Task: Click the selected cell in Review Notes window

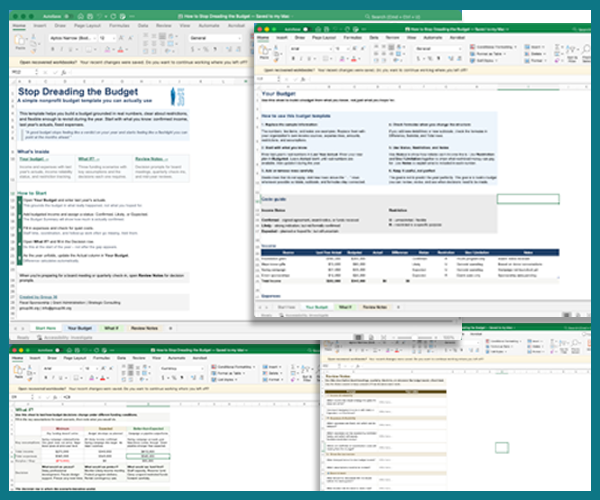Action: 502,448
